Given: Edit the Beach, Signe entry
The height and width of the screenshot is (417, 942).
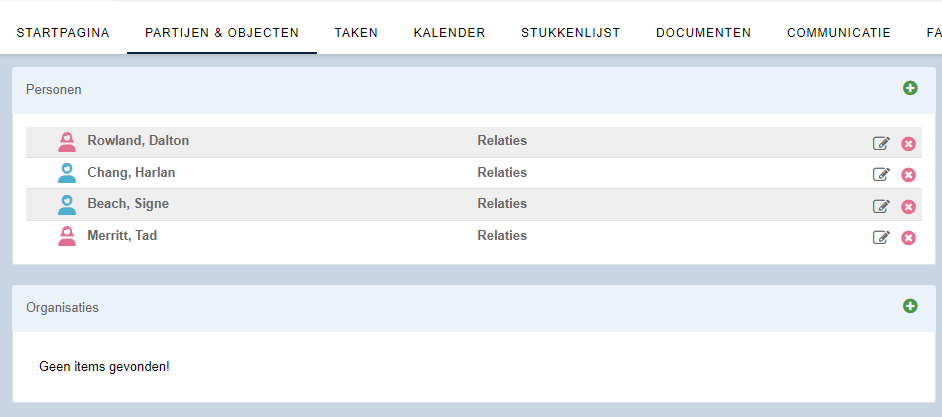Looking at the screenshot, I should (x=881, y=207).
